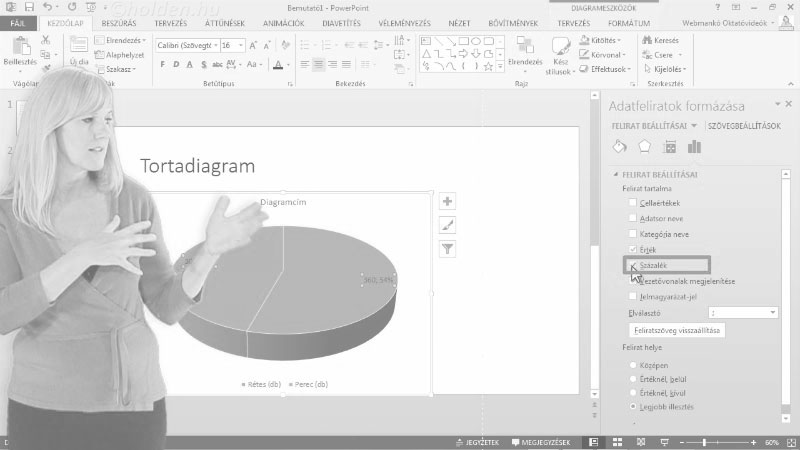Click Feliratszöveg visszaállítása button
Viewport: 800px width, 450px height.
(677, 330)
